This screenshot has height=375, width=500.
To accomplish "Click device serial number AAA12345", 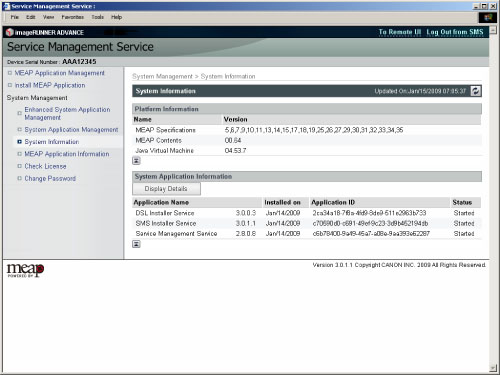I will [79, 62].
